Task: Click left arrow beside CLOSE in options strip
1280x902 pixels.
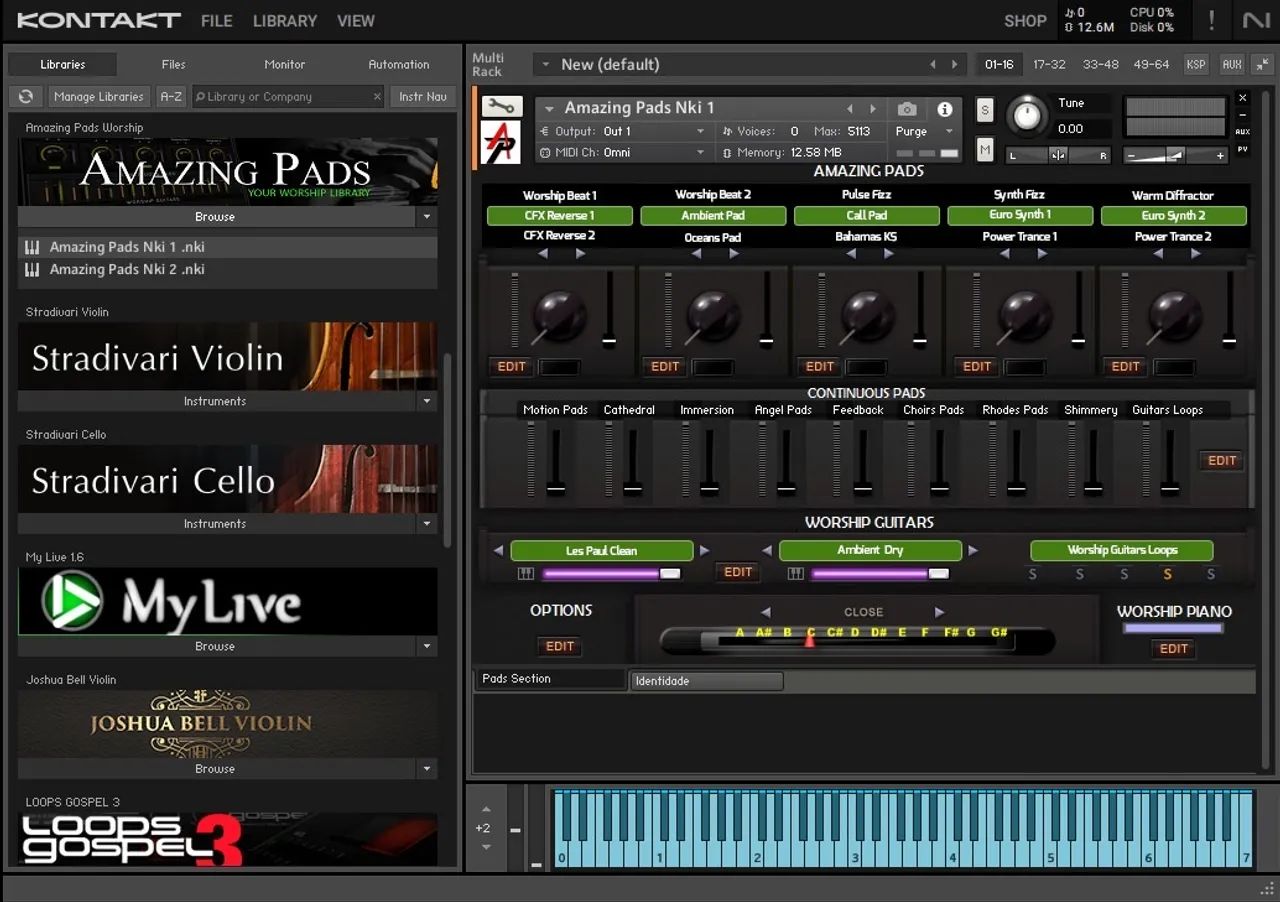Action: tap(766, 612)
